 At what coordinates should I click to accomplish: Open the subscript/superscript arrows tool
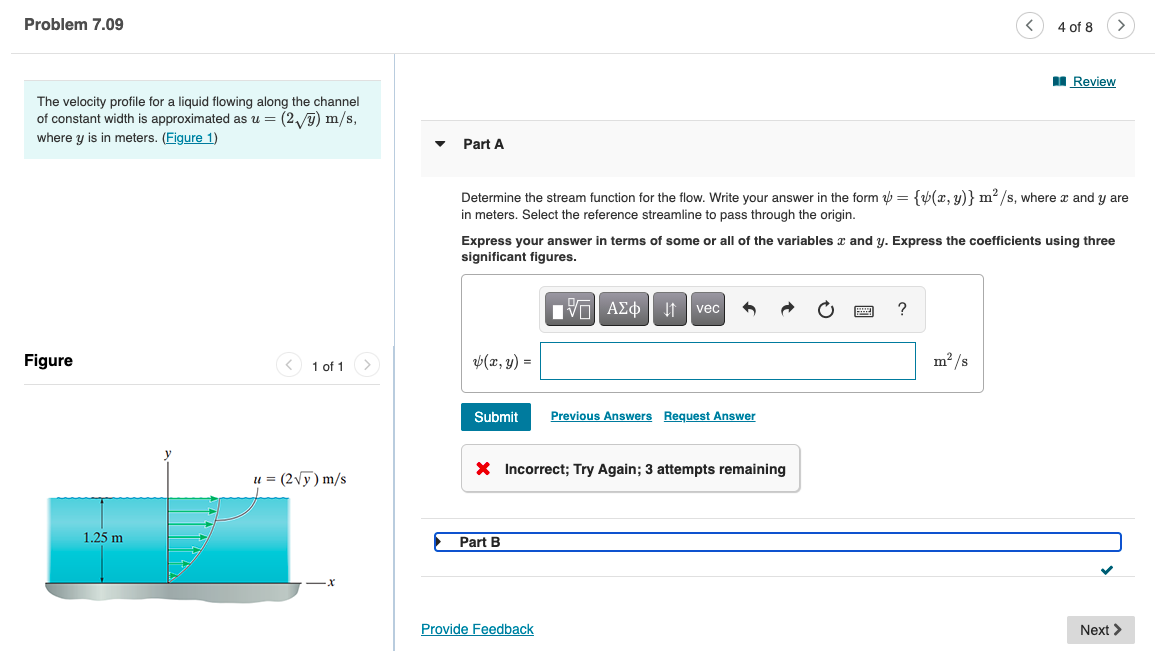[670, 309]
